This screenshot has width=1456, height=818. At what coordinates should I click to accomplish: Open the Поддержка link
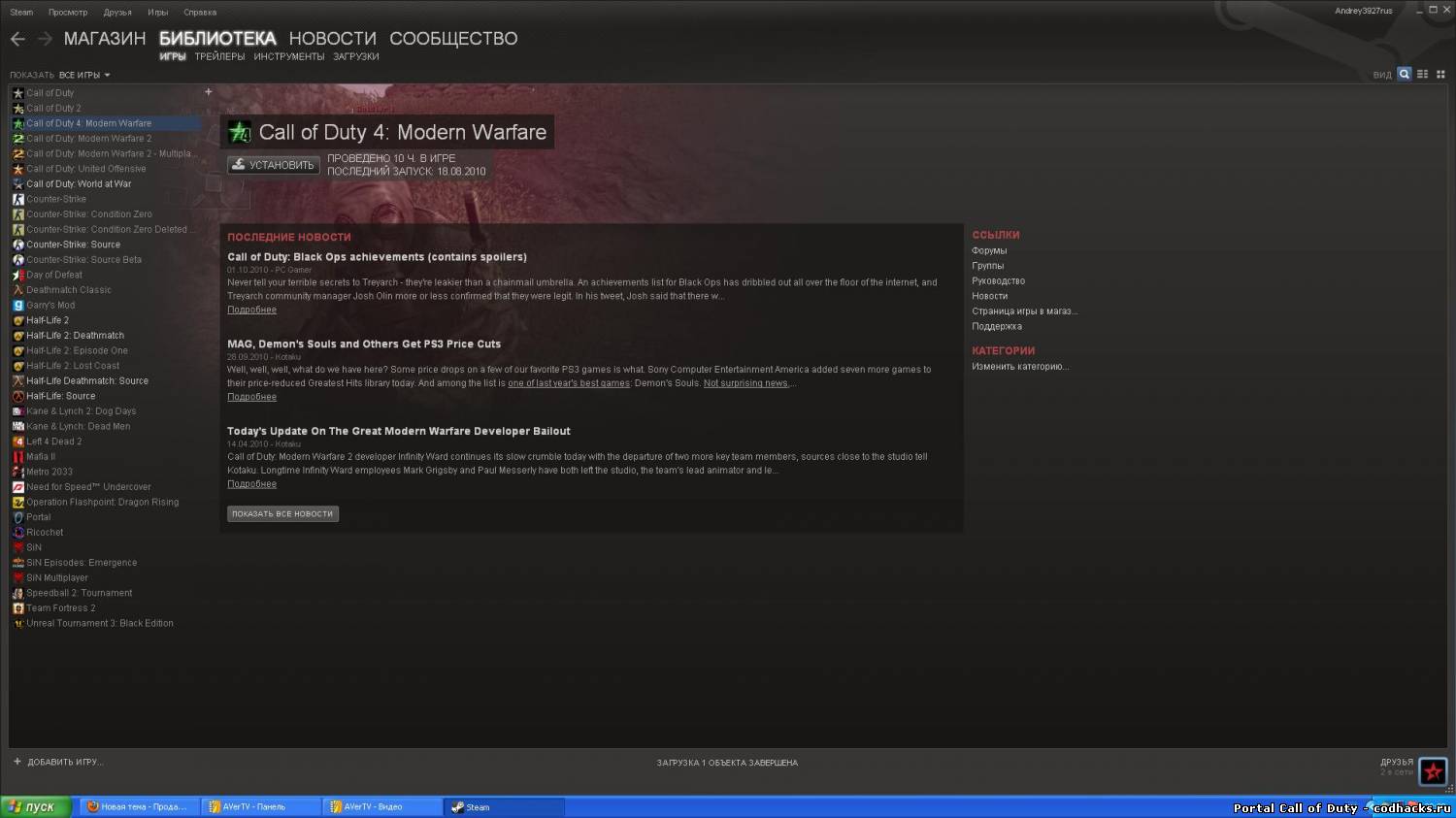pos(997,326)
